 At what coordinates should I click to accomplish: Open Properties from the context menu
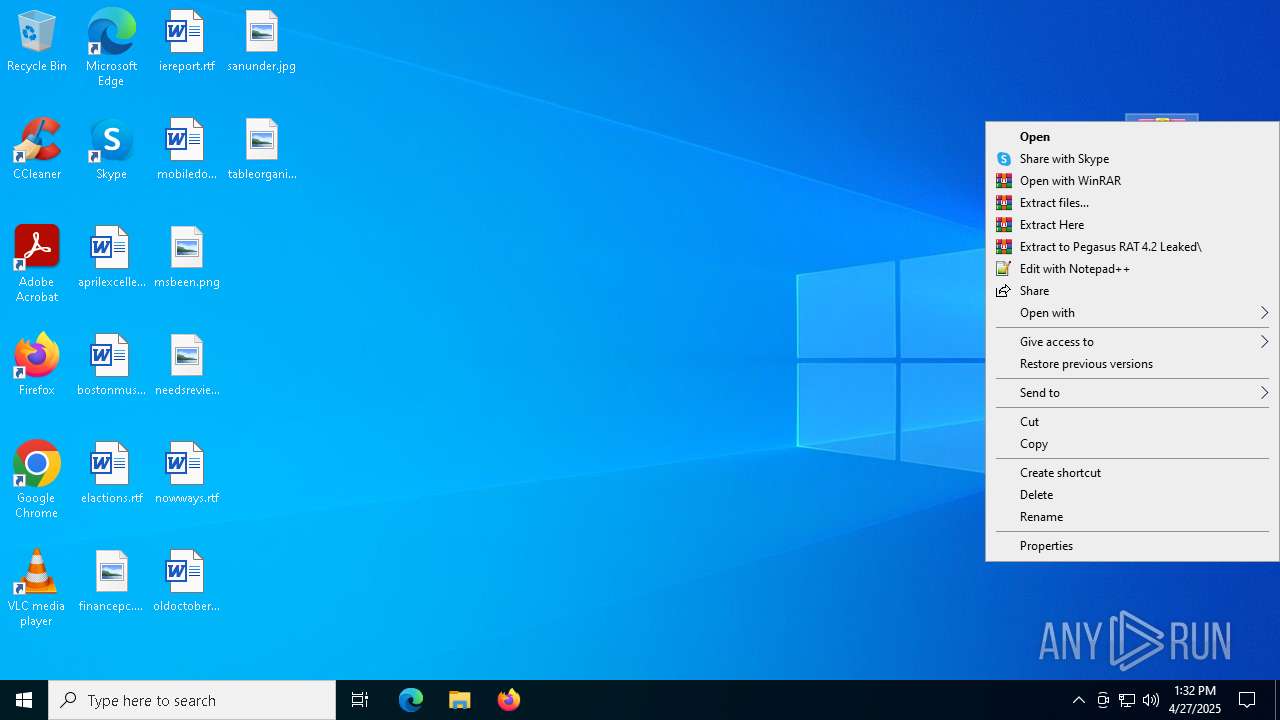pos(1132,546)
